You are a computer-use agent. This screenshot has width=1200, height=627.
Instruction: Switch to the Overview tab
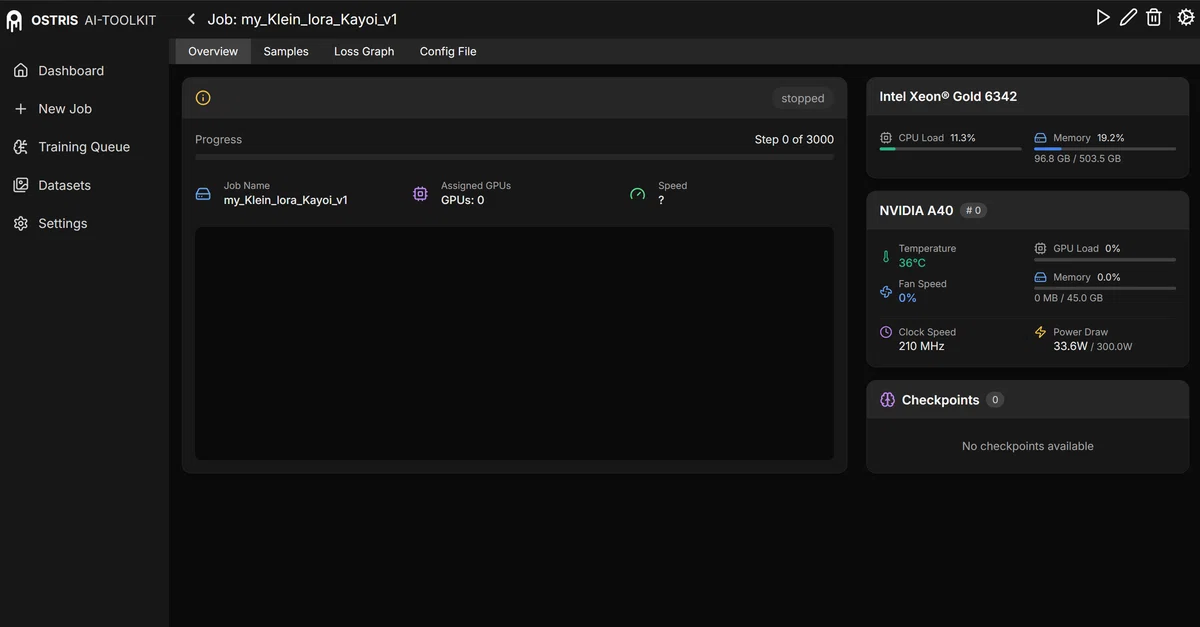(x=213, y=51)
